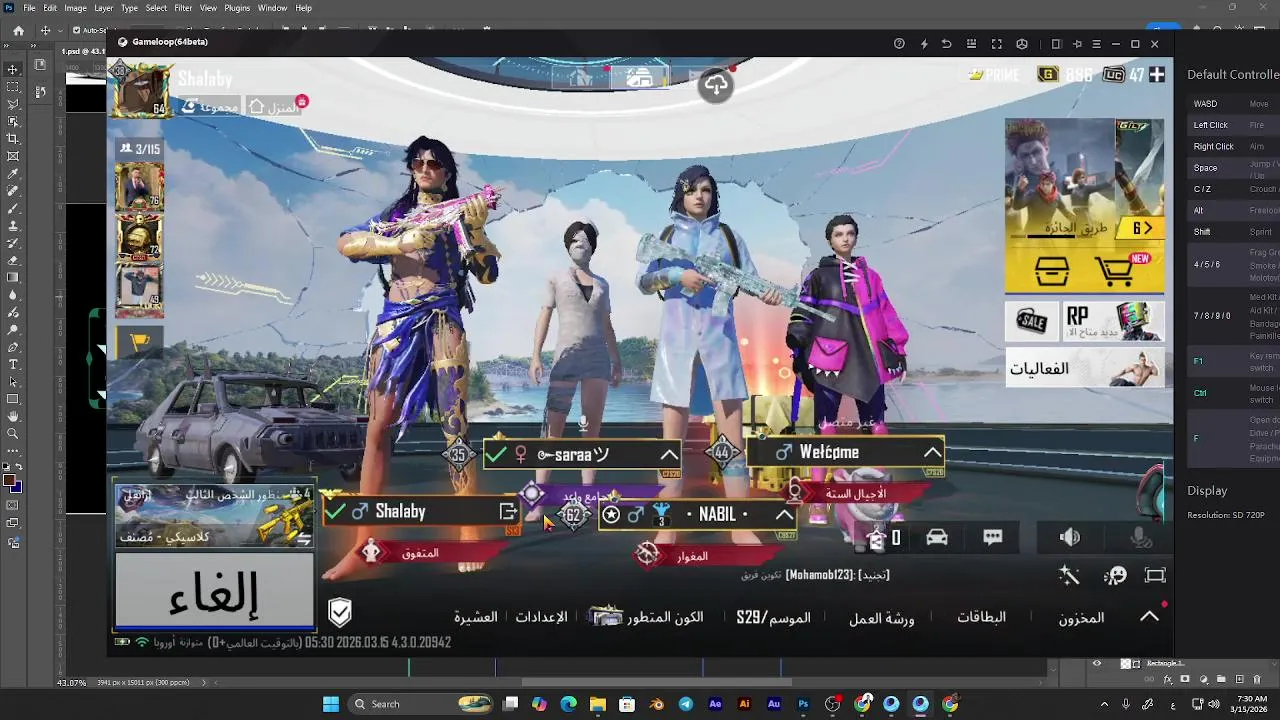Screen dimensions: 1280x720
Task: Open الموسم/S29 season button
Action: pos(773,617)
